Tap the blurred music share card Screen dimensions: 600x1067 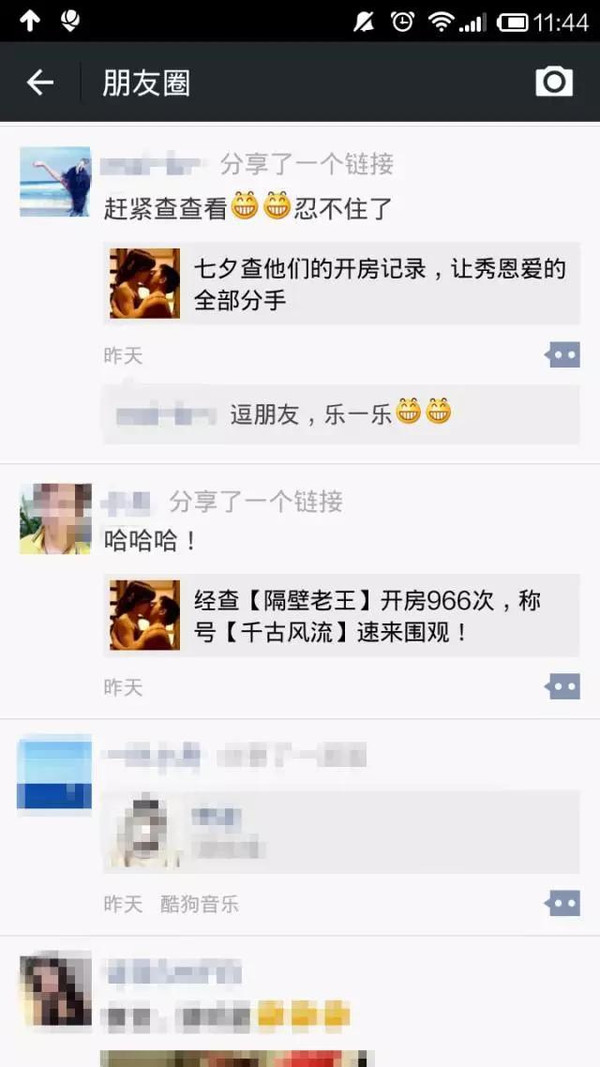point(341,832)
